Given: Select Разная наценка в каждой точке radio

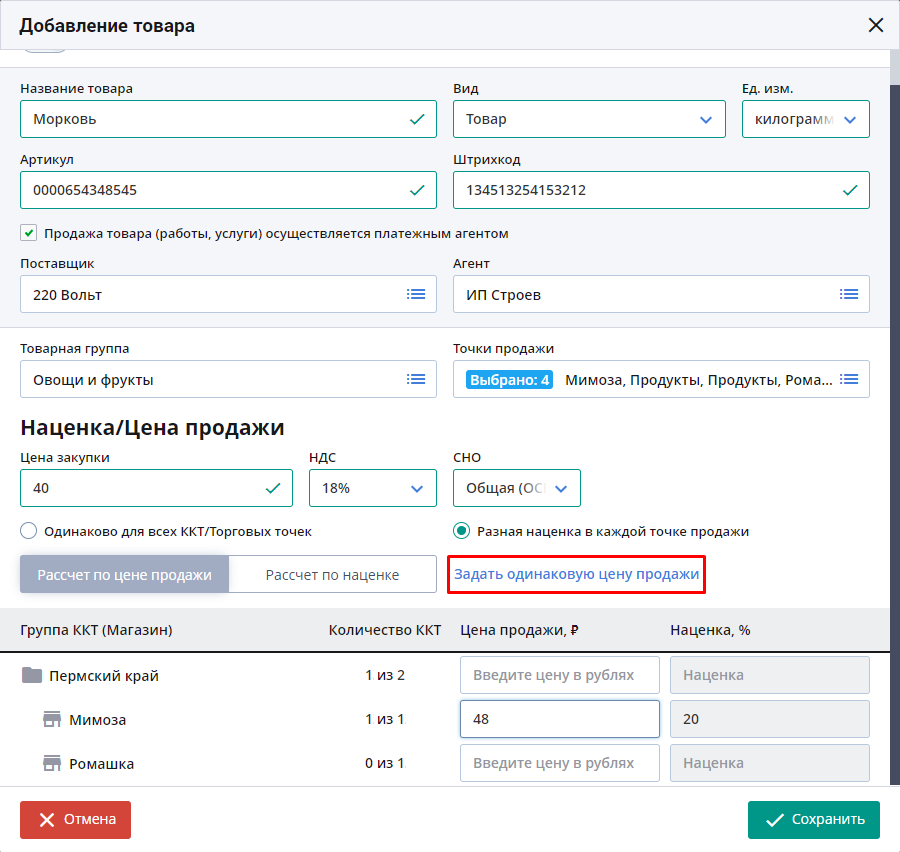Looking at the screenshot, I should (x=461, y=531).
